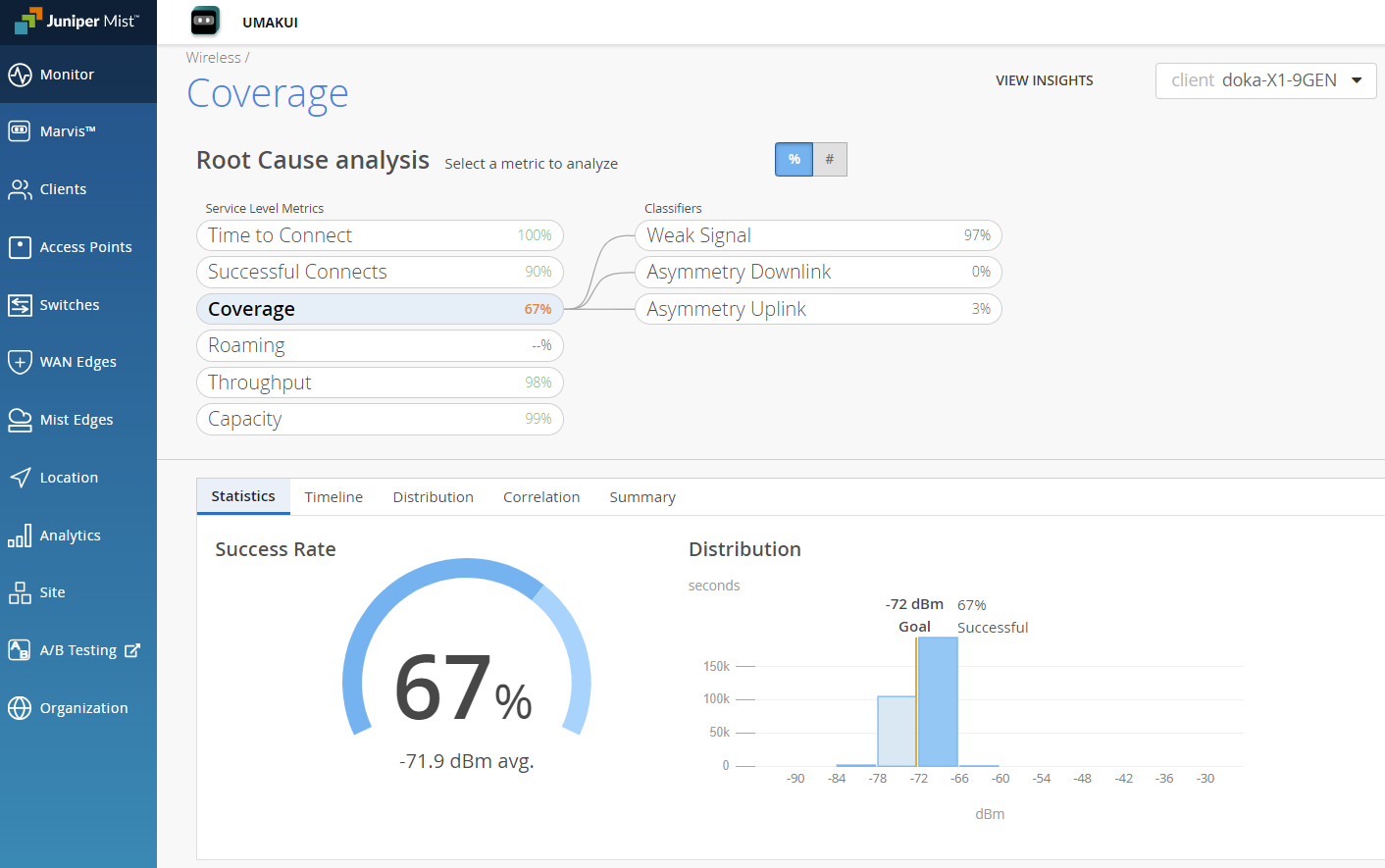
Task: Click the Organization globe icon
Action: tap(20, 708)
